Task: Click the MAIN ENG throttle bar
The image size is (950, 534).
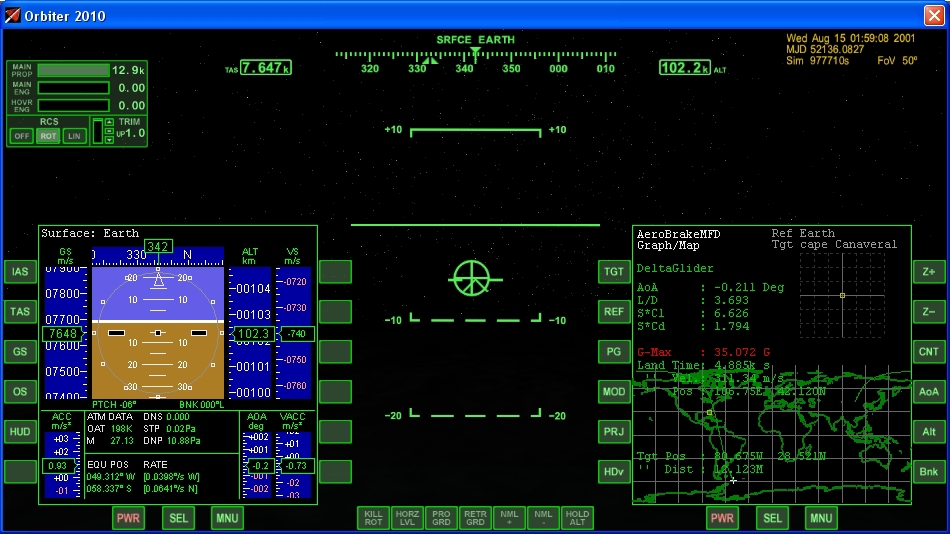Action: coord(73,88)
